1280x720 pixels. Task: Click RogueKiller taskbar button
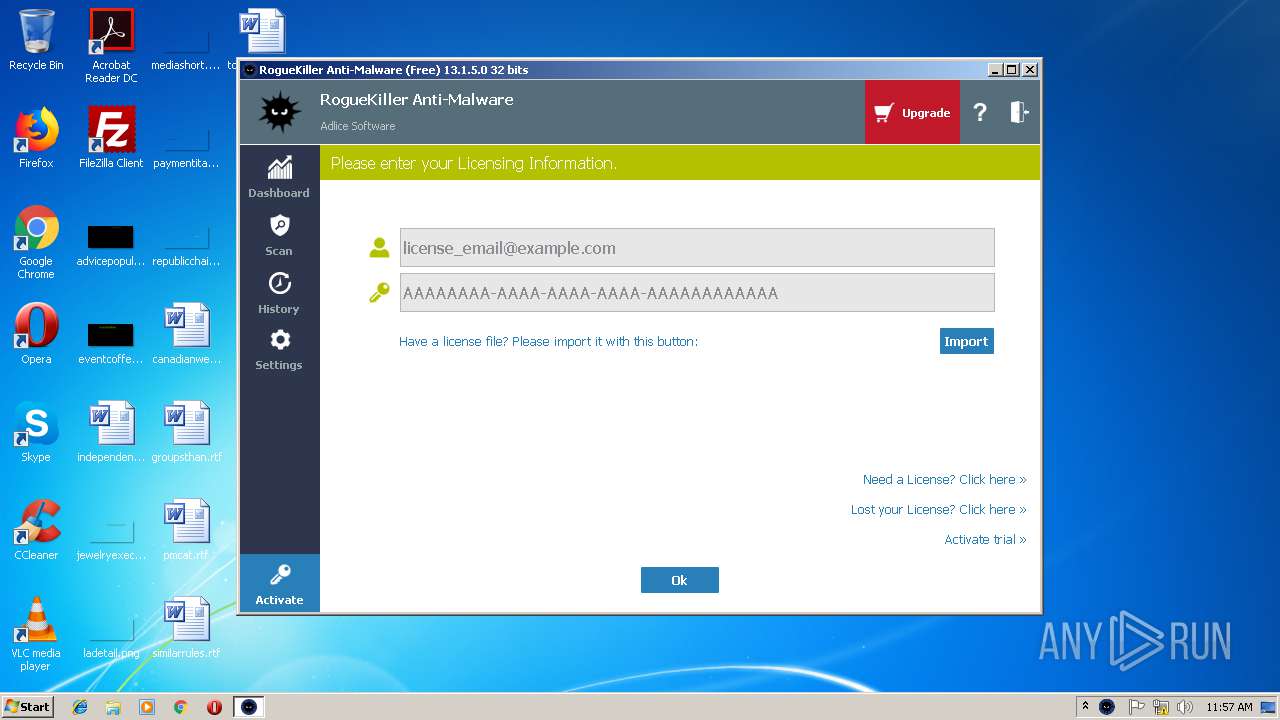click(249, 707)
